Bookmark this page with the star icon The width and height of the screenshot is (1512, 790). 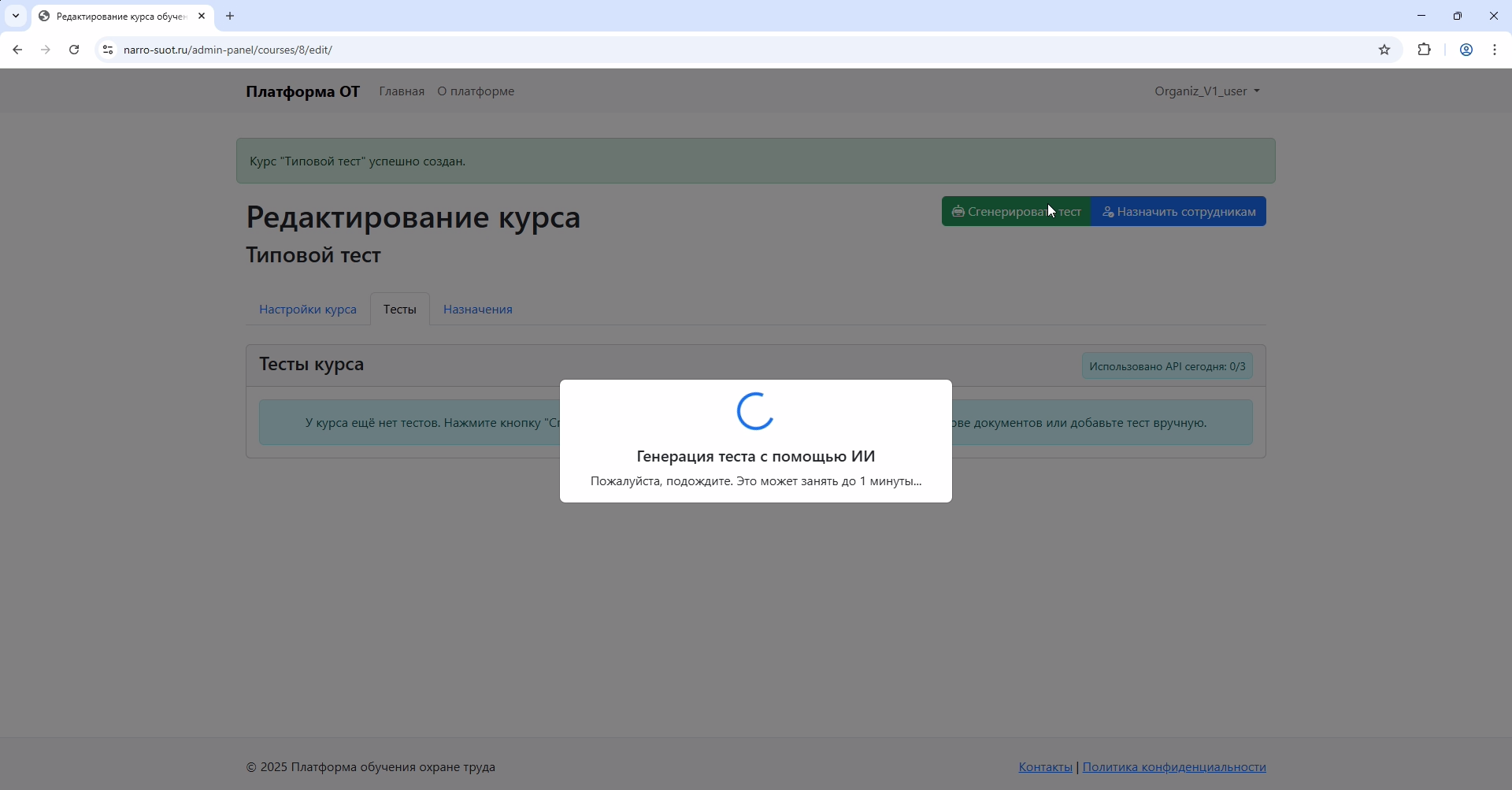click(x=1384, y=50)
